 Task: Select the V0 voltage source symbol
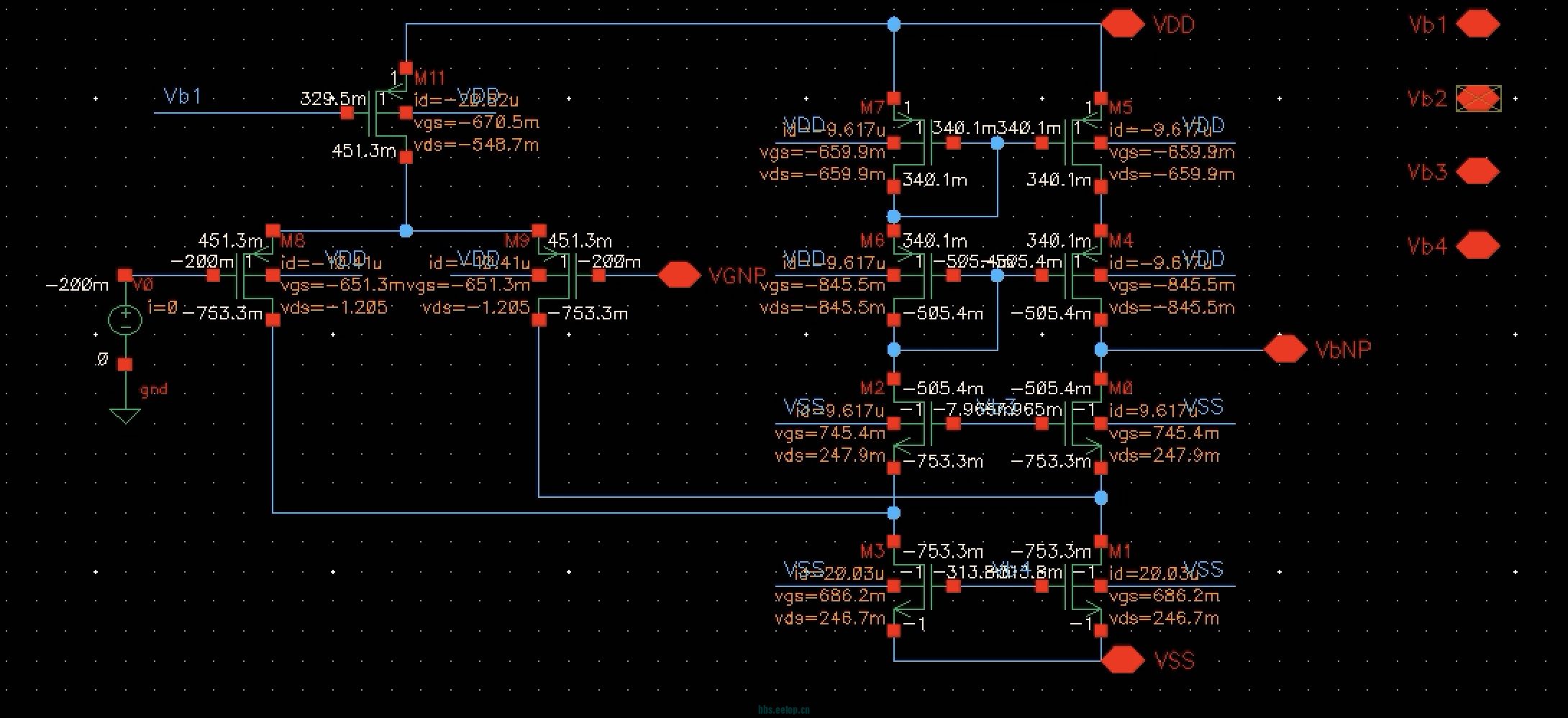pyautogui.click(x=125, y=319)
